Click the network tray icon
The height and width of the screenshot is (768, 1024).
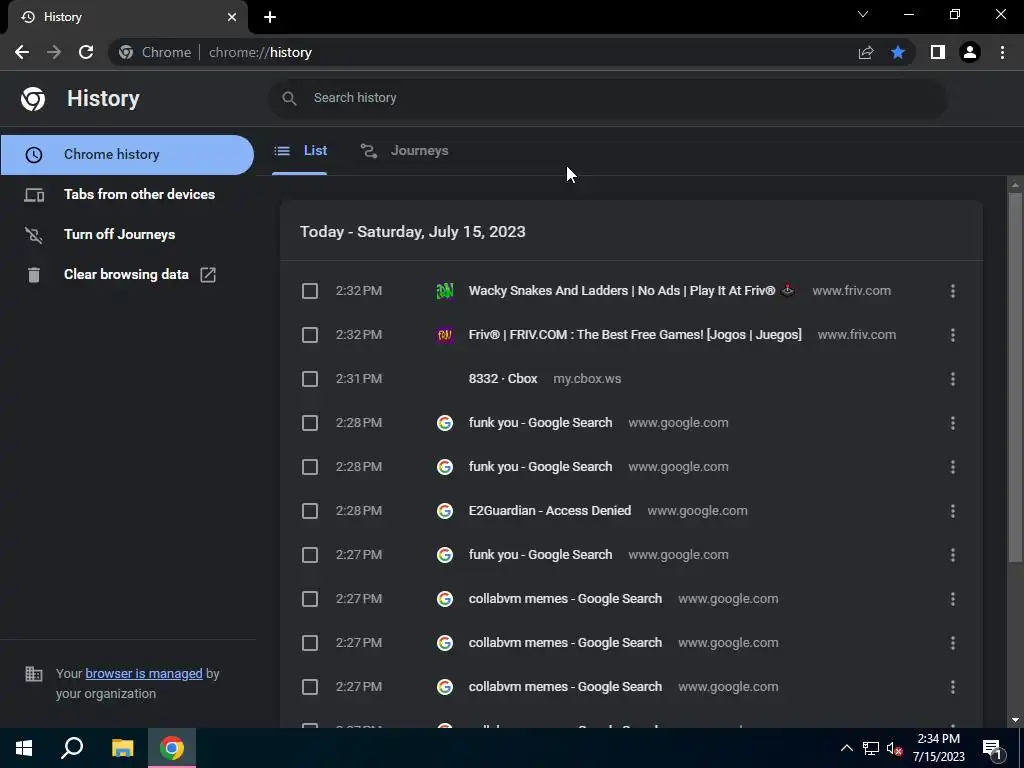point(871,748)
